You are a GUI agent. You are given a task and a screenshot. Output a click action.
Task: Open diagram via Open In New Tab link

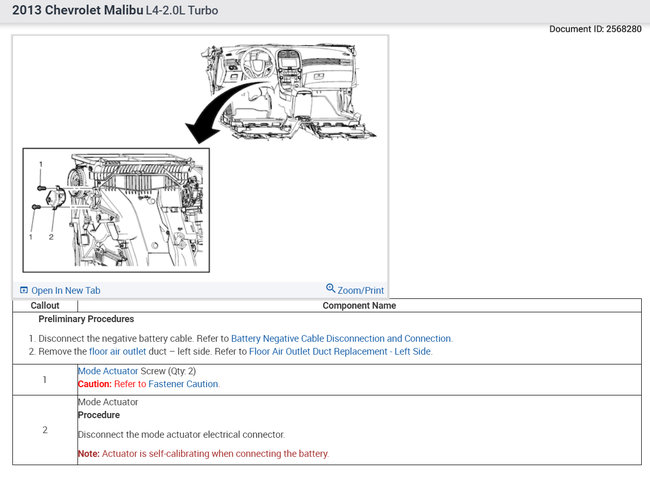click(66, 291)
